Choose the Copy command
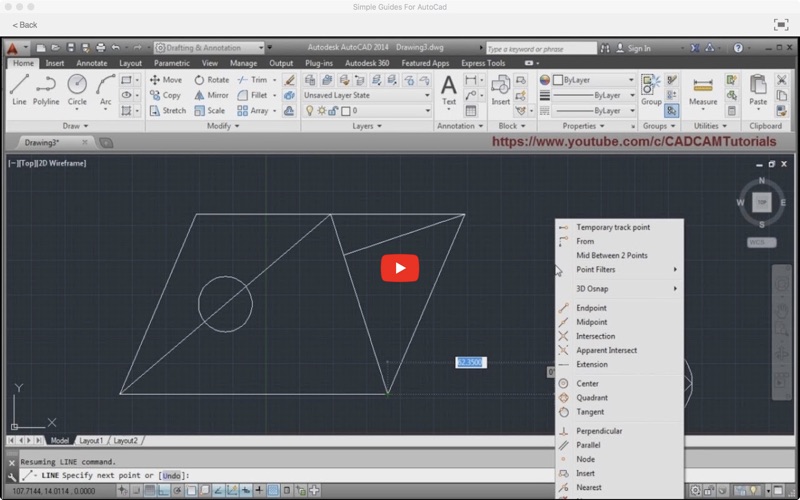 [165, 95]
